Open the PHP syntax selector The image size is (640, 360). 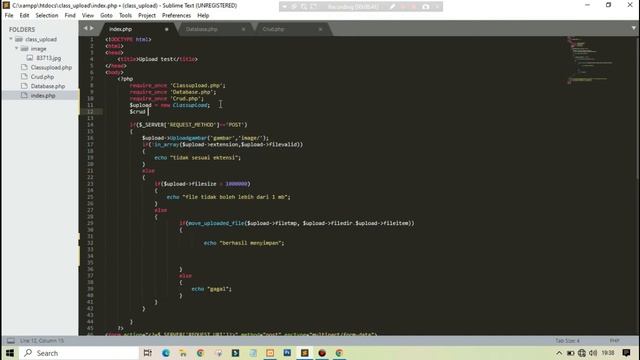(614, 341)
